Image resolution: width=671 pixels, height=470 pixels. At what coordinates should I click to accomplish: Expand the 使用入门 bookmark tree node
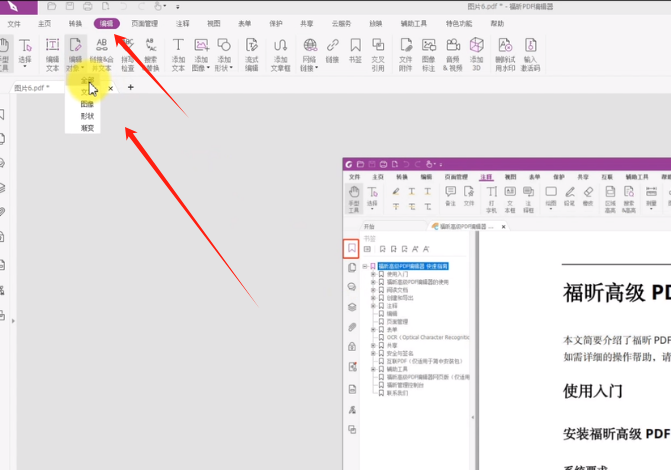point(372,274)
